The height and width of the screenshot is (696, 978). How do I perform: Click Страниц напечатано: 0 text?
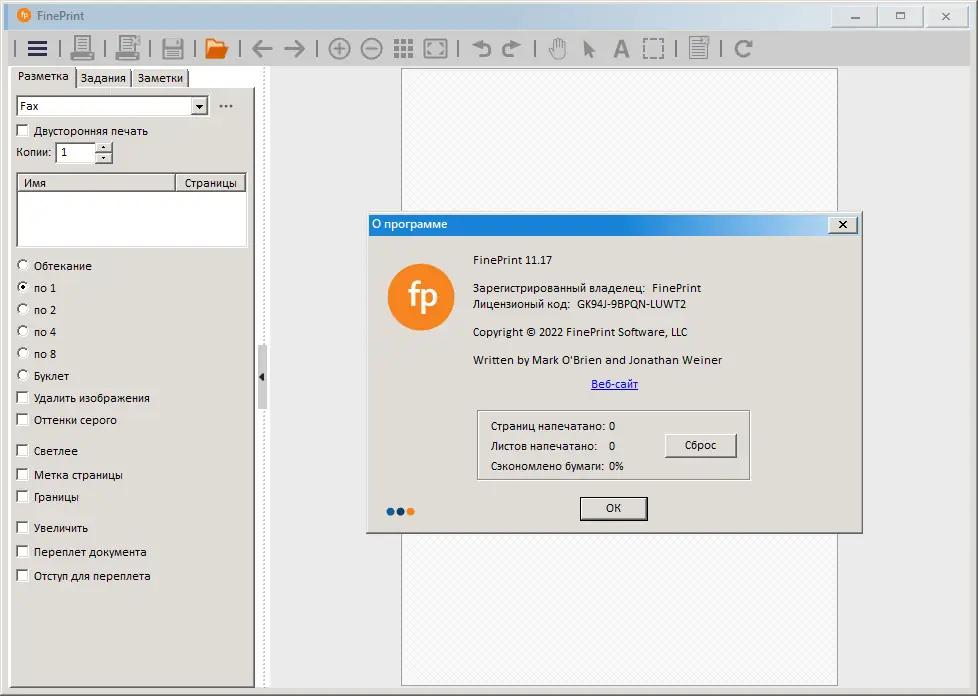(x=553, y=426)
